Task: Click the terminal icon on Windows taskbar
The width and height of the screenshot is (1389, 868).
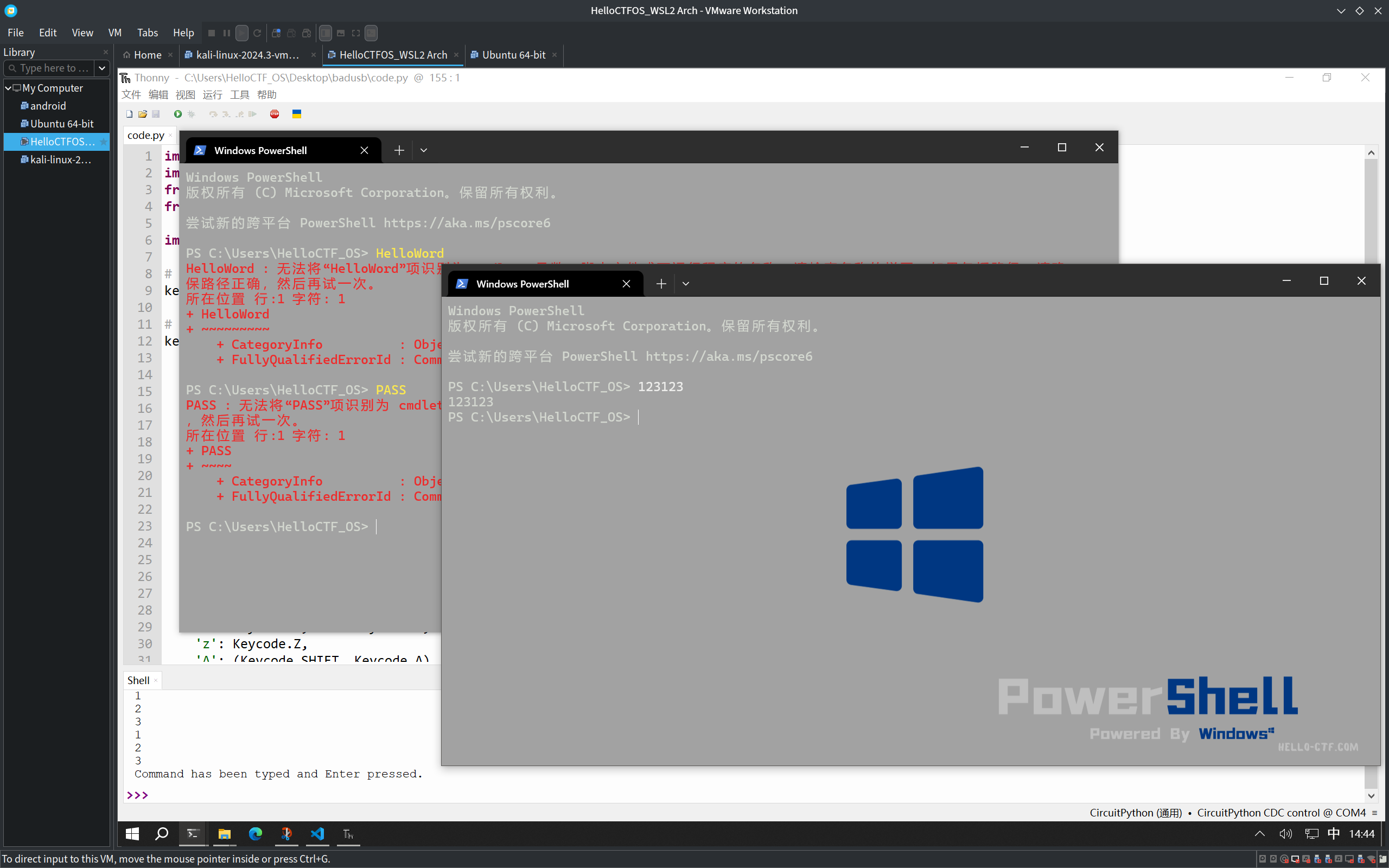Action: 193,834
